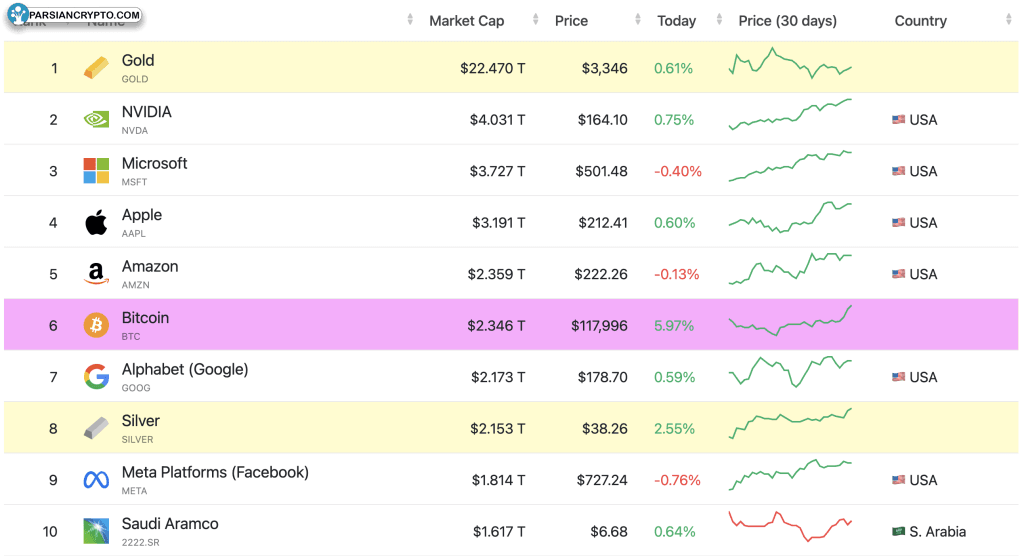The height and width of the screenshot is (556, 1024).
Task: Sort by Country column header
Action: tap(920, 21)
